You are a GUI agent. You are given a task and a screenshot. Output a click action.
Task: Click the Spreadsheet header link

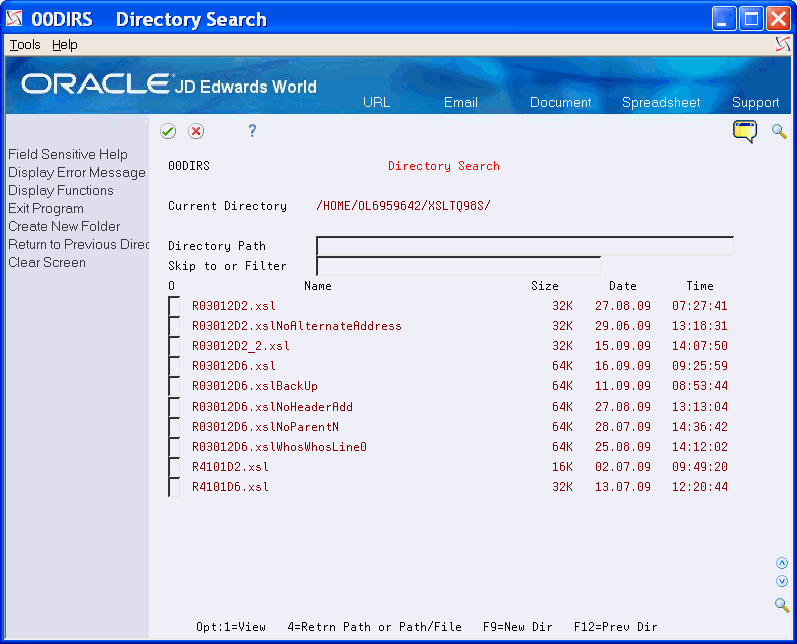pyautogui.click(x=661, y=102)
